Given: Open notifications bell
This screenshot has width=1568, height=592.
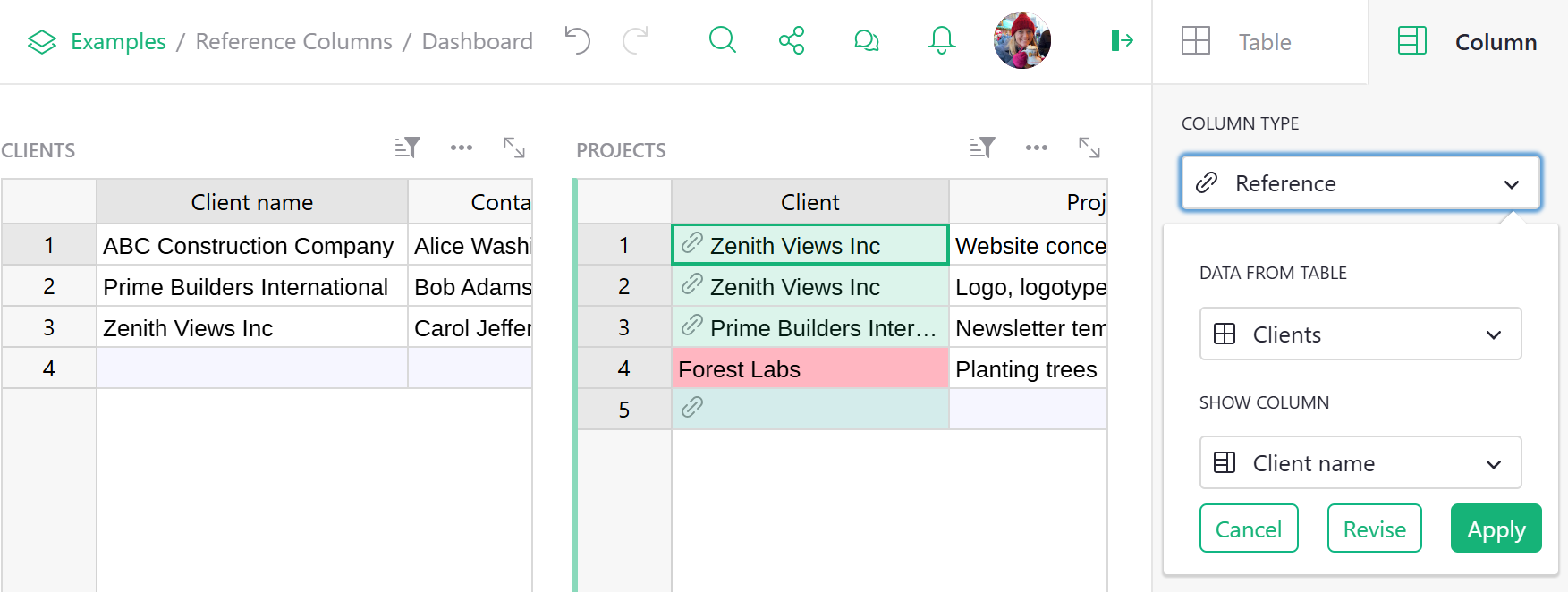Looking at the screenshot, I should coord(941,40).
